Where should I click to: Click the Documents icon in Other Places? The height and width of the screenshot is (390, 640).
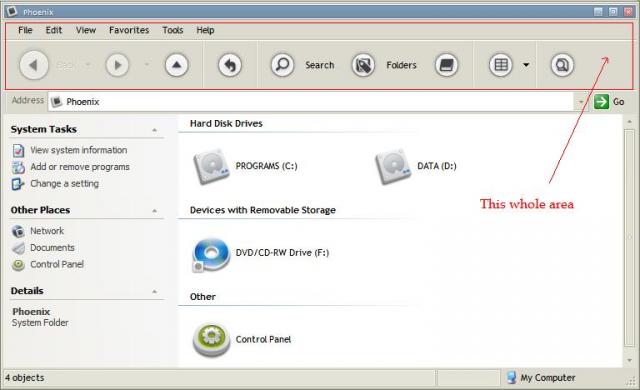pyautogui.click(x=18, y=248)
